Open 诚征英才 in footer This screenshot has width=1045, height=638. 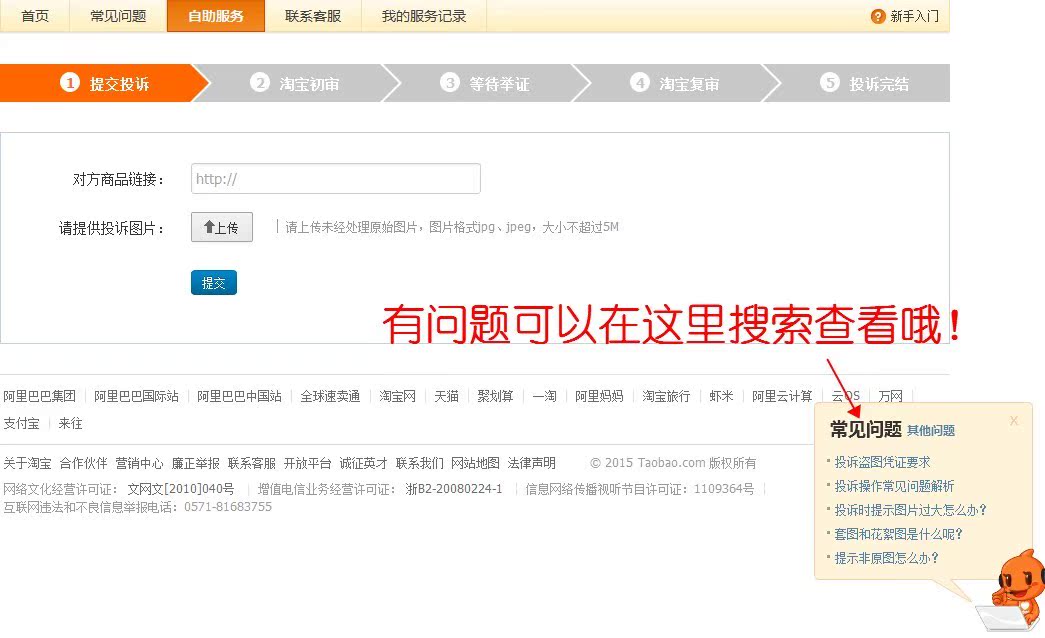click(x=363, y=463)
